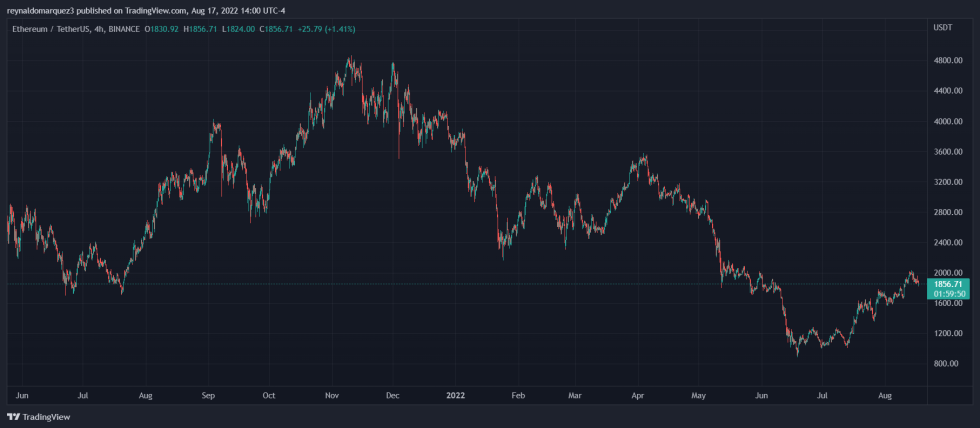Screen dimensions: 980x428
Task: Click the 01:59:50 candle countdown timer
Action: pyautogui.click(x=946, y=295)
